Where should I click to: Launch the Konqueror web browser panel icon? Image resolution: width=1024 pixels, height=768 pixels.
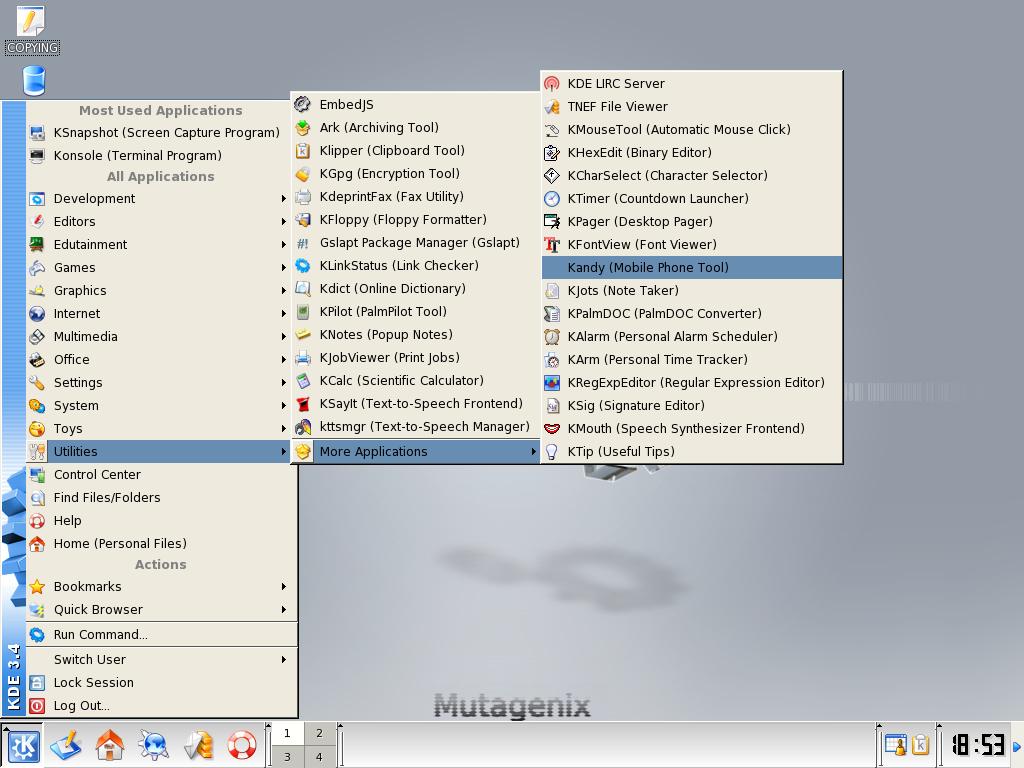(154, 745)
